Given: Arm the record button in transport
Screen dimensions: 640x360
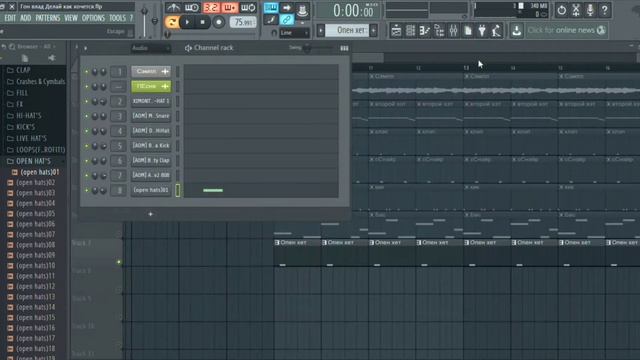Looking at the screenshot, I should [x=218, y=22].
